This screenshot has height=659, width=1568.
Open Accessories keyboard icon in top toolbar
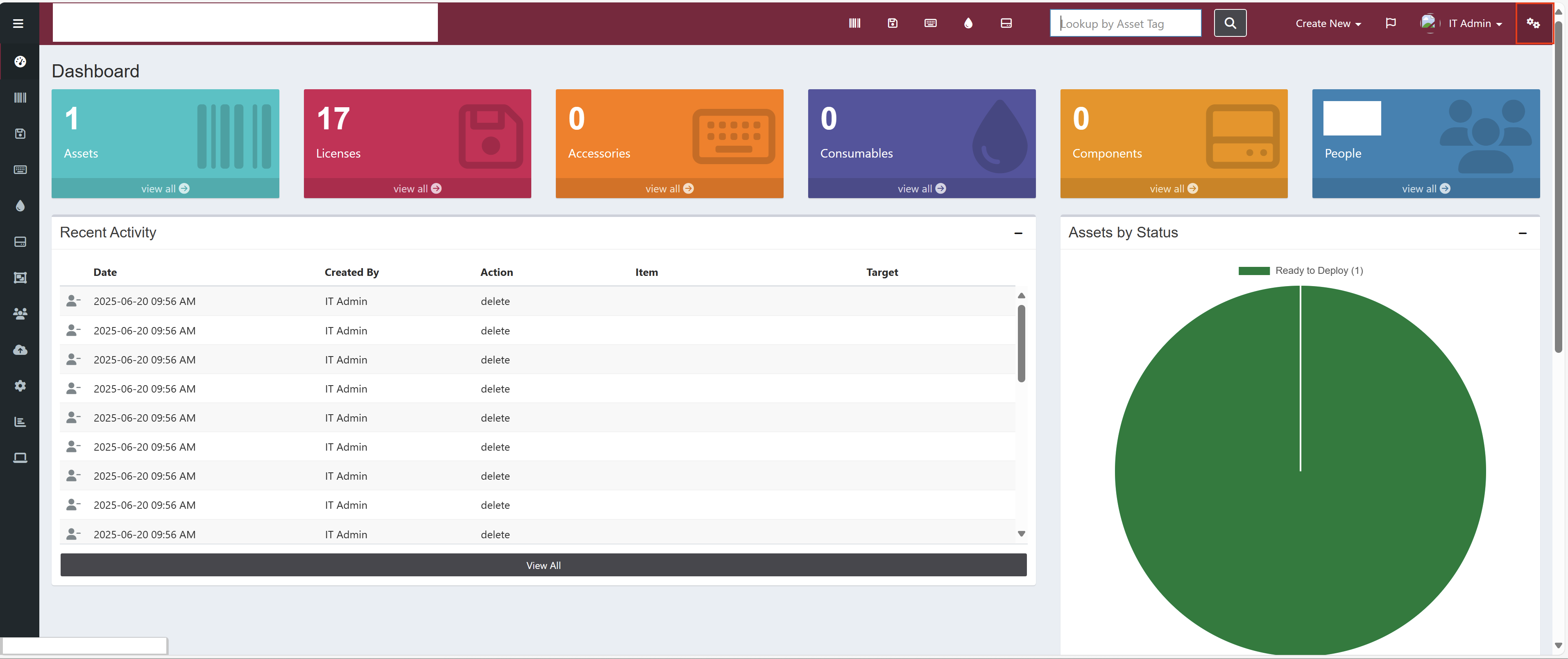click(x=930, y=23)
